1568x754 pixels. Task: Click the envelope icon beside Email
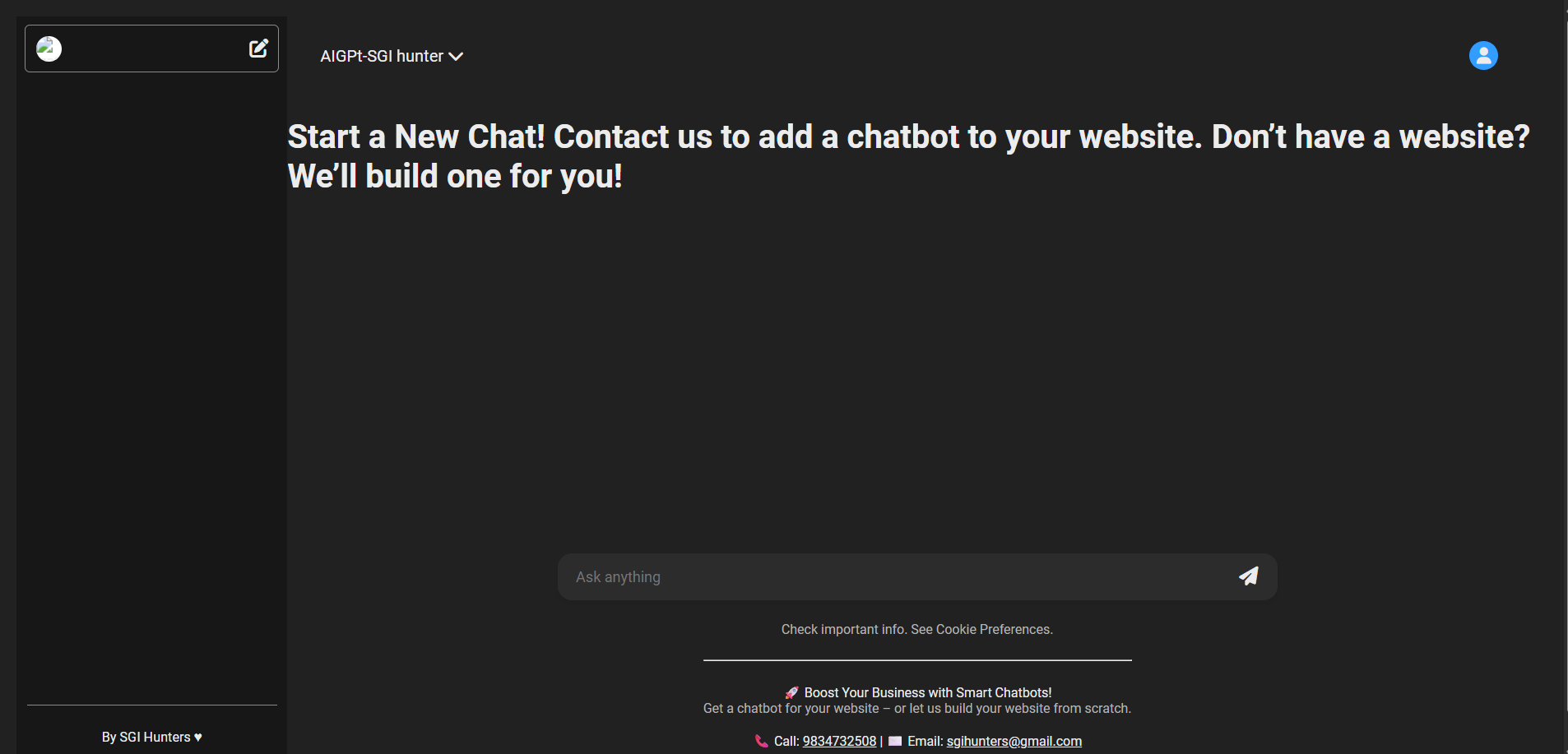tap(895, 742)
